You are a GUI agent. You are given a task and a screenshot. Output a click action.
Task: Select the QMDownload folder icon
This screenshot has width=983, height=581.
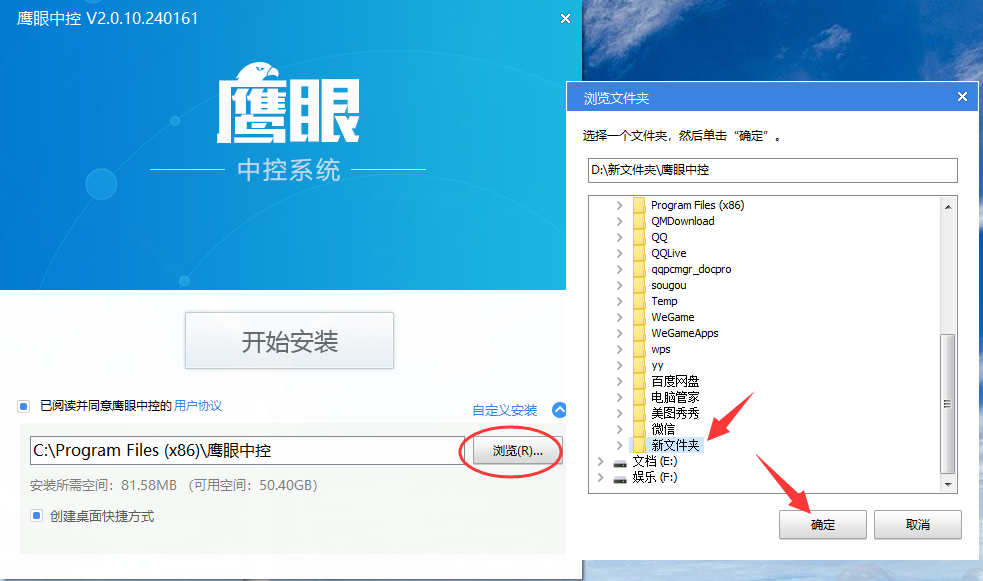(x=639, y=221)
